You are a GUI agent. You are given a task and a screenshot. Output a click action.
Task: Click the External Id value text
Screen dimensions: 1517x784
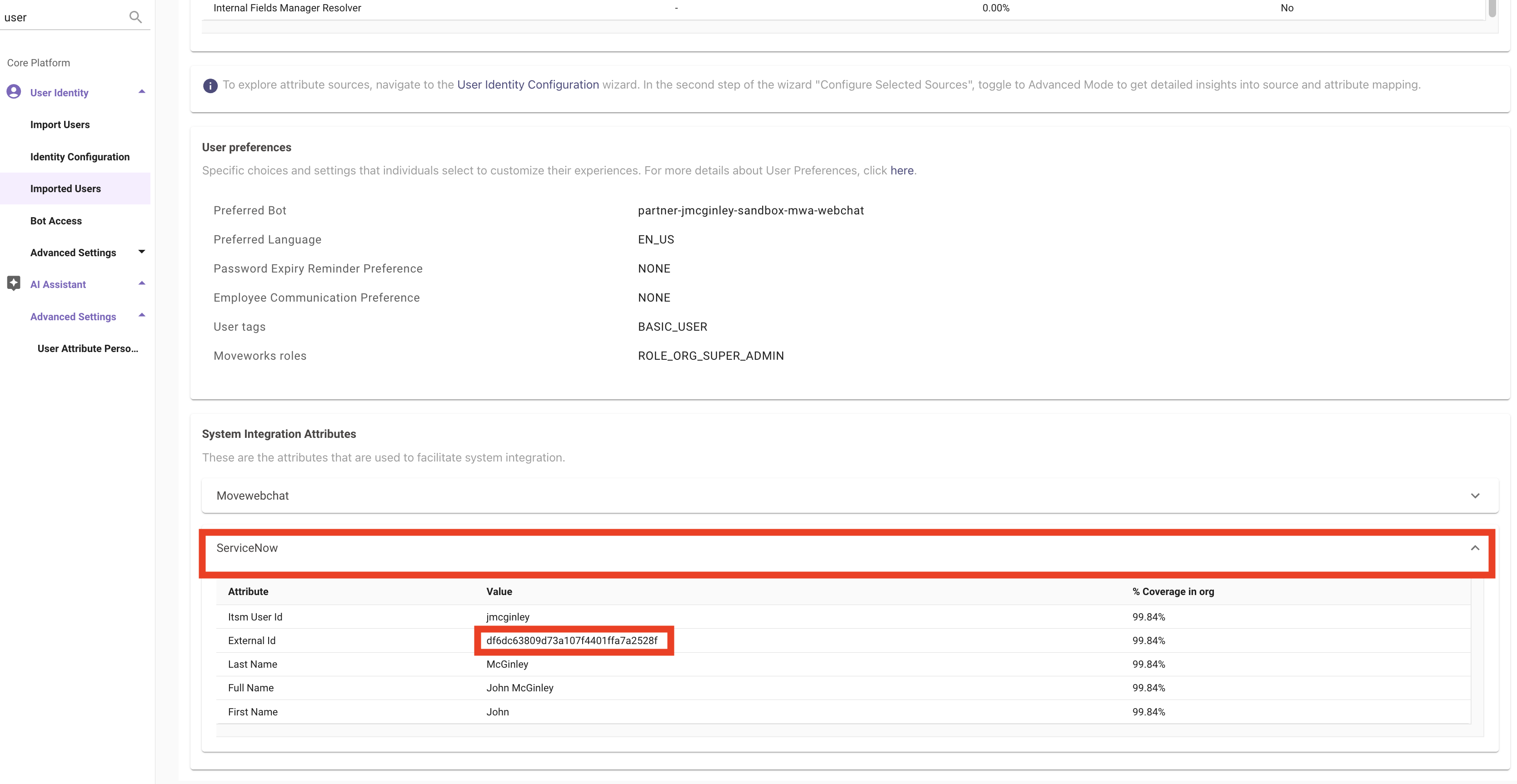click(x=572, y=640)
